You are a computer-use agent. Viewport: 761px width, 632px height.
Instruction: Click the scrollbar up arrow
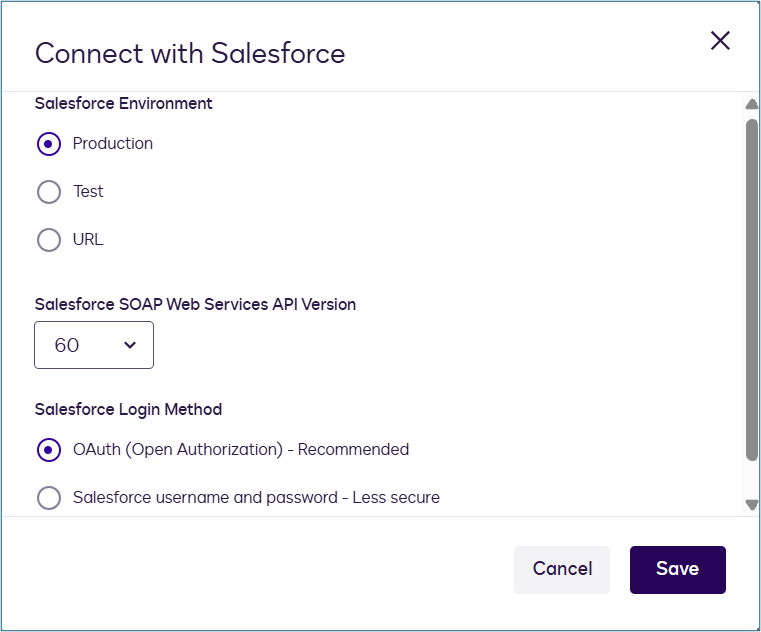(752, 104)
